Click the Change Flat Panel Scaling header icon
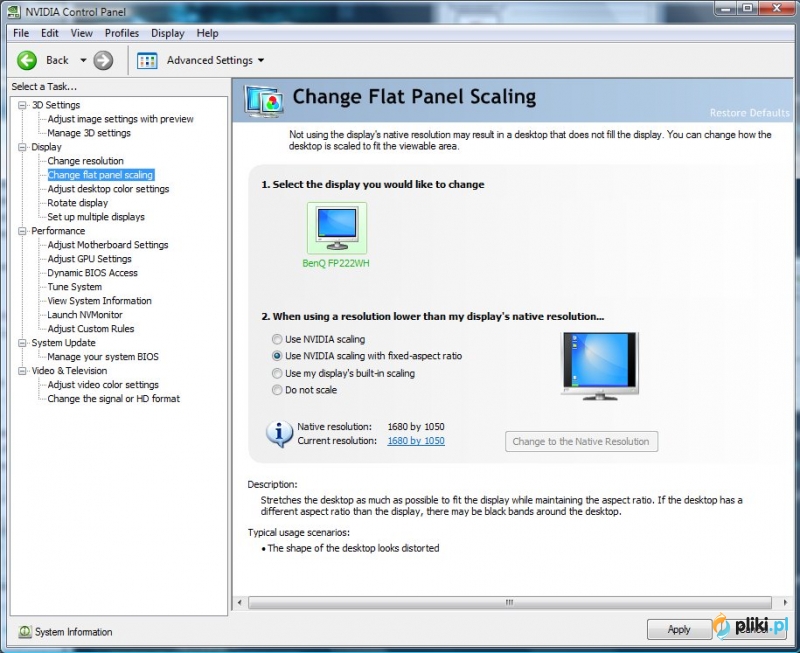 [264, 101]
